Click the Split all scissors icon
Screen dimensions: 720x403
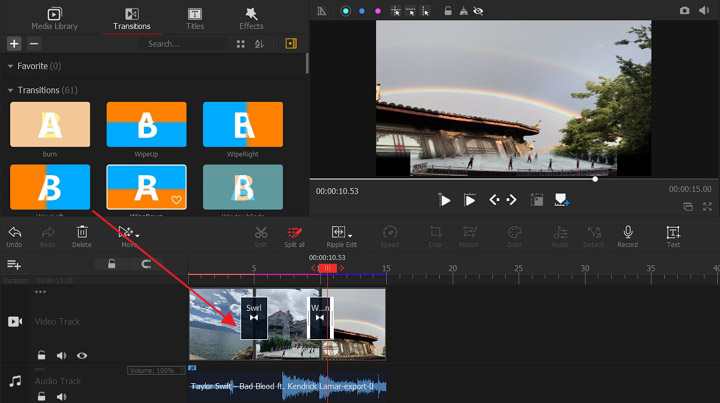pos(294,232)
